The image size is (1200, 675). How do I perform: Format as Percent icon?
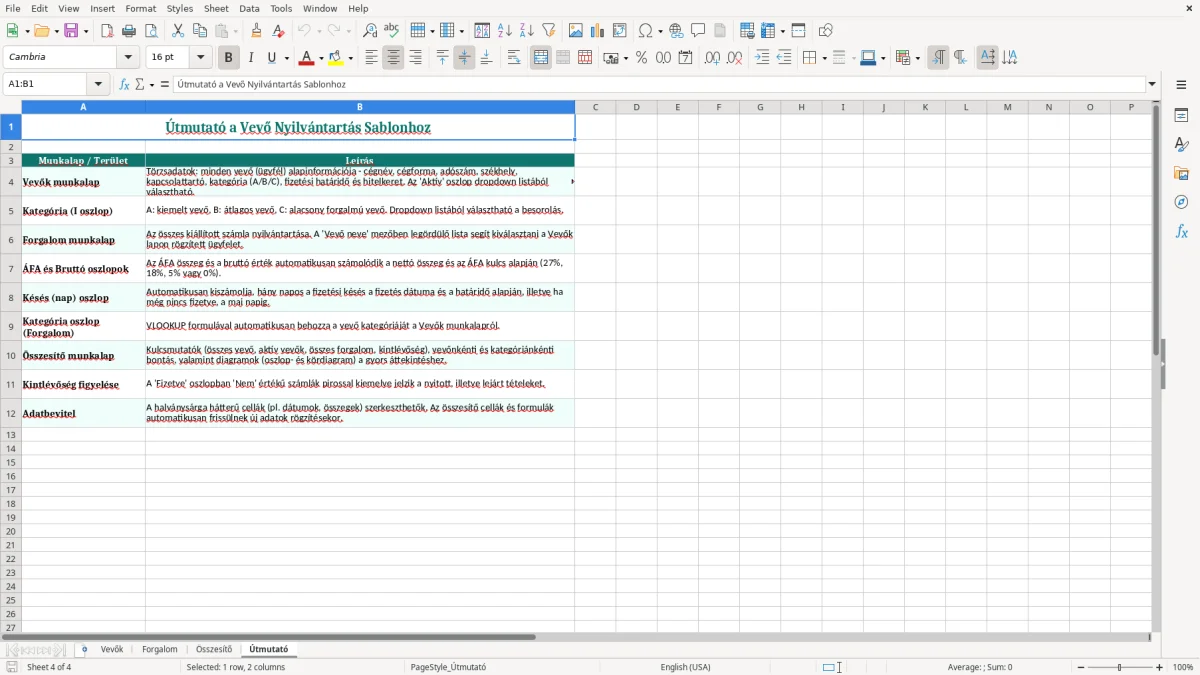pos(641,58)
